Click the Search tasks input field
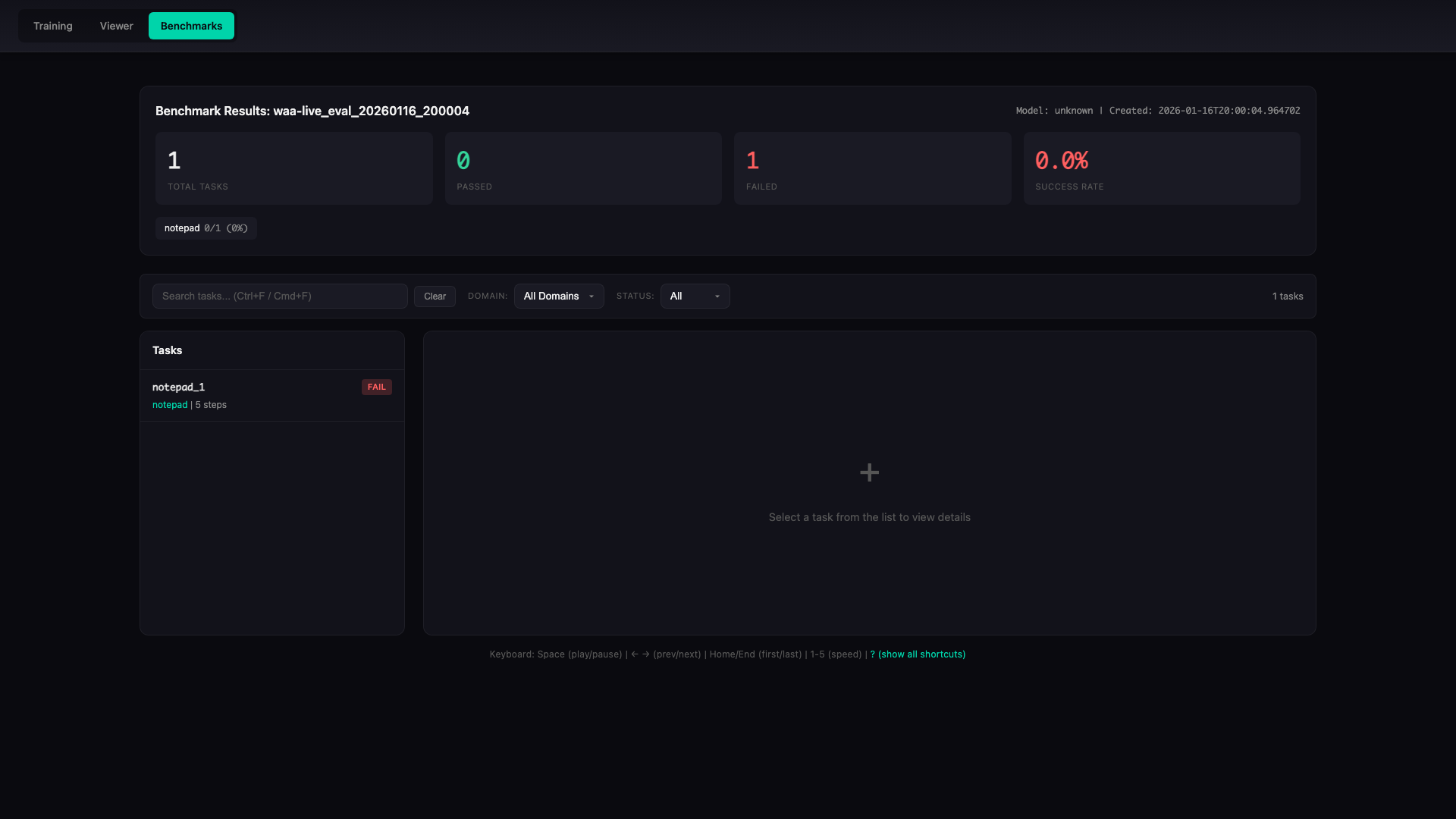The image size is (1456, 819). point(280,296)
